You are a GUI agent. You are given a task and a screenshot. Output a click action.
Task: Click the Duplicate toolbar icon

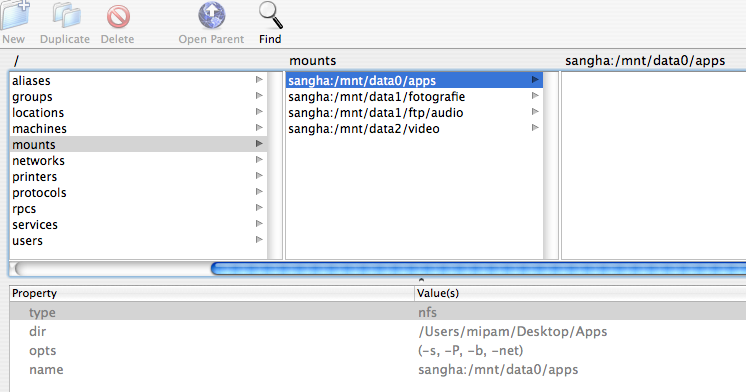66,15
